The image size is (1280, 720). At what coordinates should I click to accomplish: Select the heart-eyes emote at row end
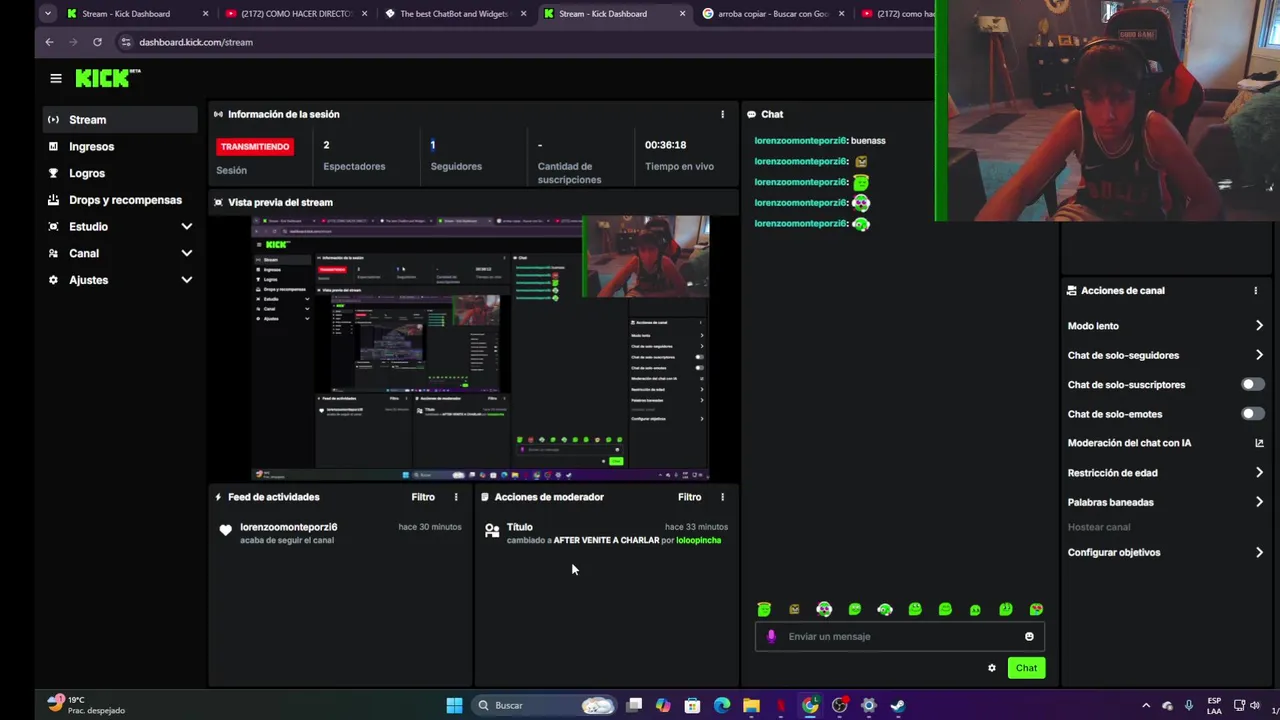pos(1036,609)
